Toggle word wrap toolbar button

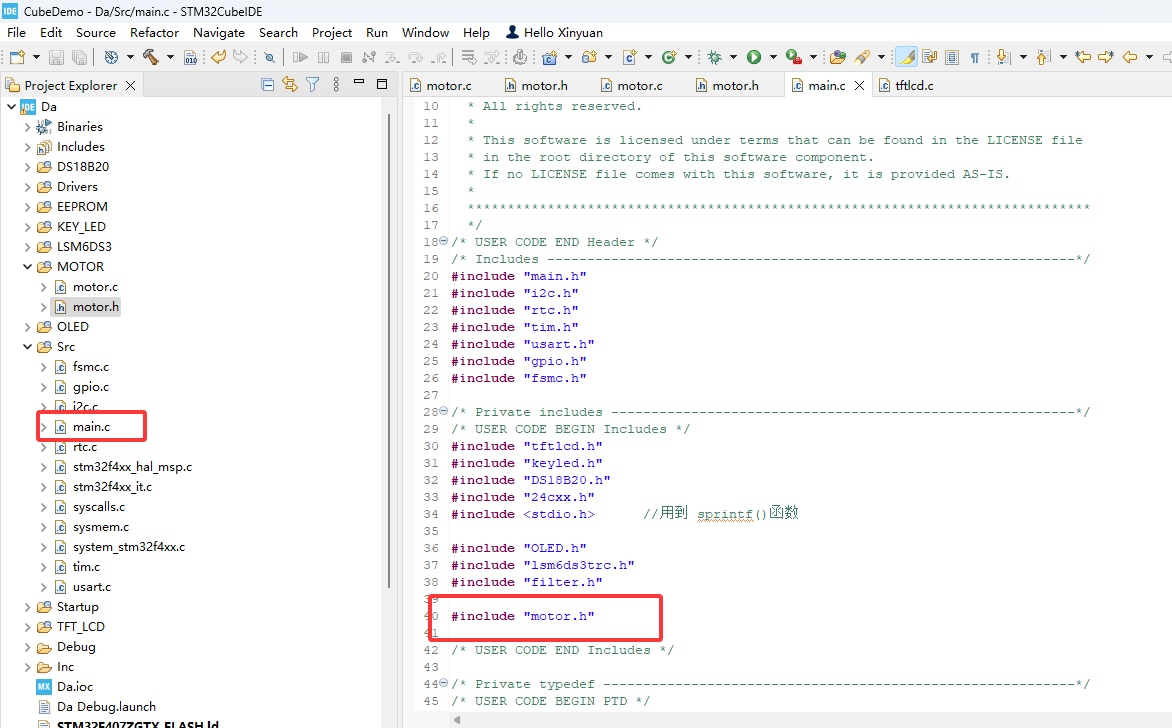click(x=929, y=57)
